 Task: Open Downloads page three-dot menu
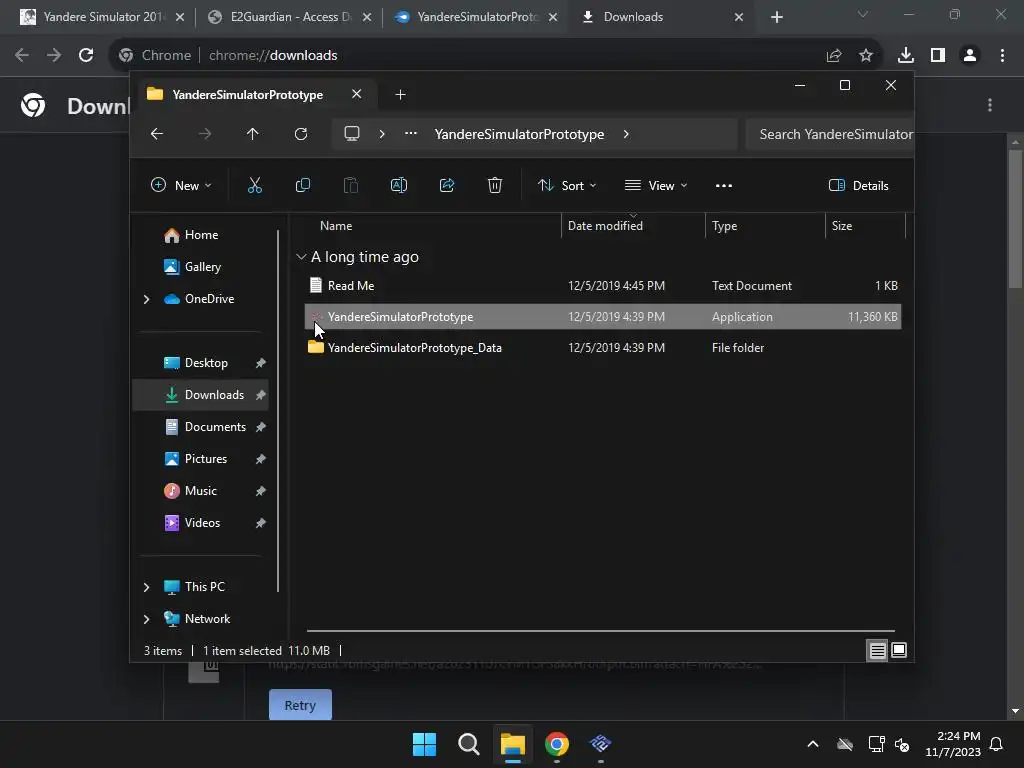(x=990, y=105)
